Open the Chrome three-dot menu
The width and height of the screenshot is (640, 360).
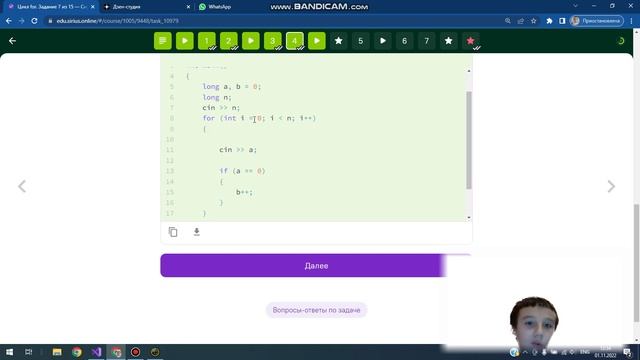pyautogui.click(x=631, y=21)
